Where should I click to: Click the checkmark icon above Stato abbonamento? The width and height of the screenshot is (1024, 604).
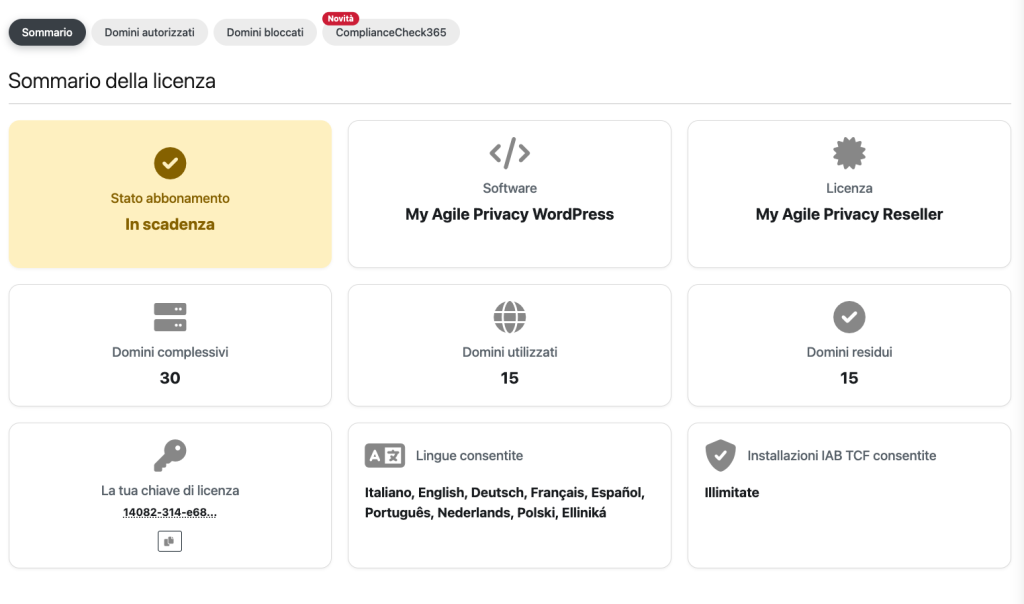[170, 163]
